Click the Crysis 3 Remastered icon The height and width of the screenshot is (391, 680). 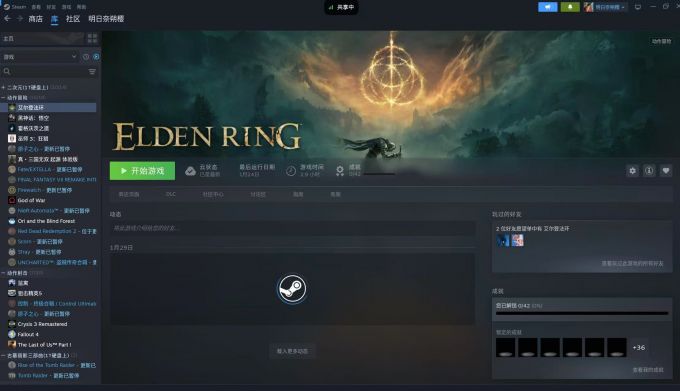[12, 324]
